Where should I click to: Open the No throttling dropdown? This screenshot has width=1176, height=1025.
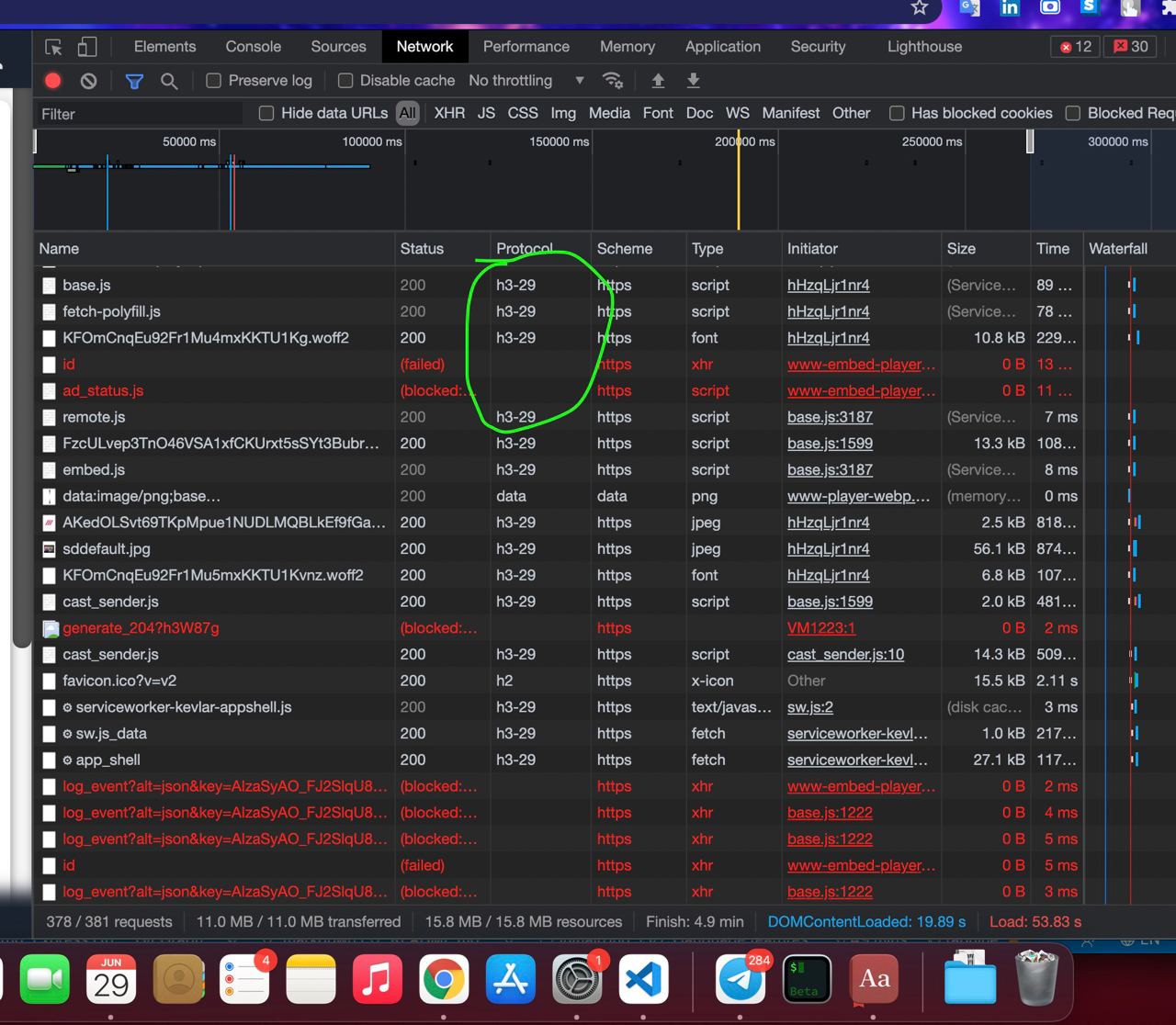pyautogui.click(x=526, y=81)
